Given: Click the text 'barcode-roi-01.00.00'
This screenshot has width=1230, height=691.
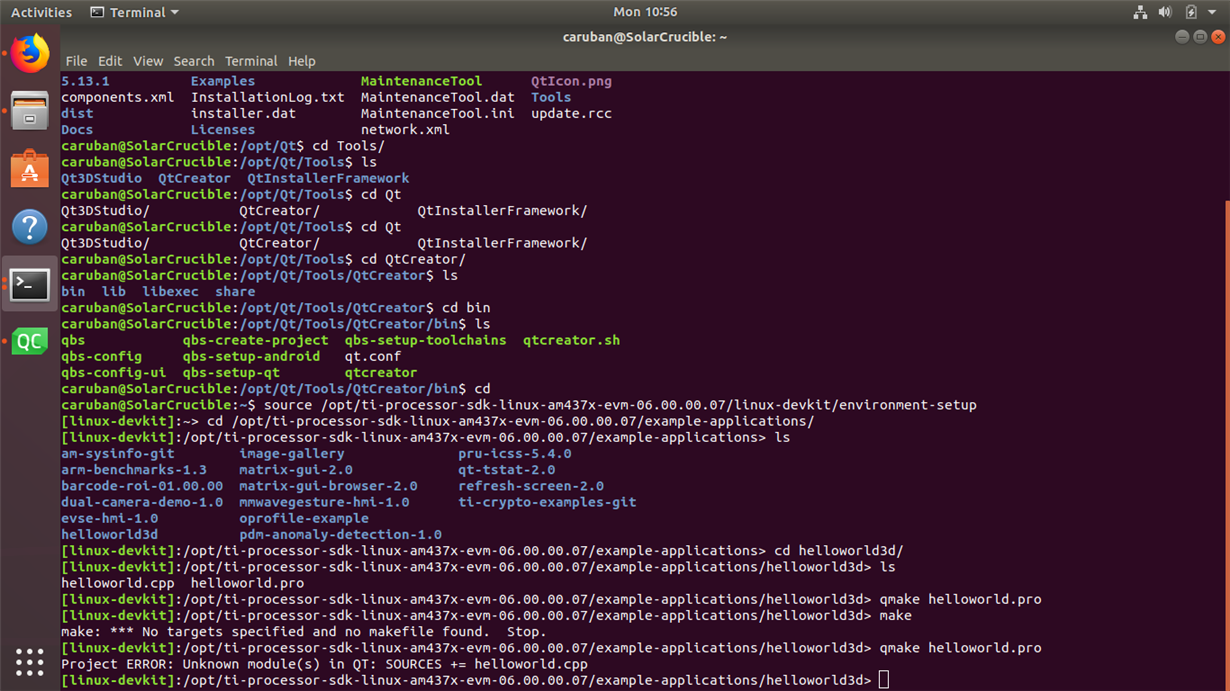Looking at the screenshot, I should (x=142, y=486).
